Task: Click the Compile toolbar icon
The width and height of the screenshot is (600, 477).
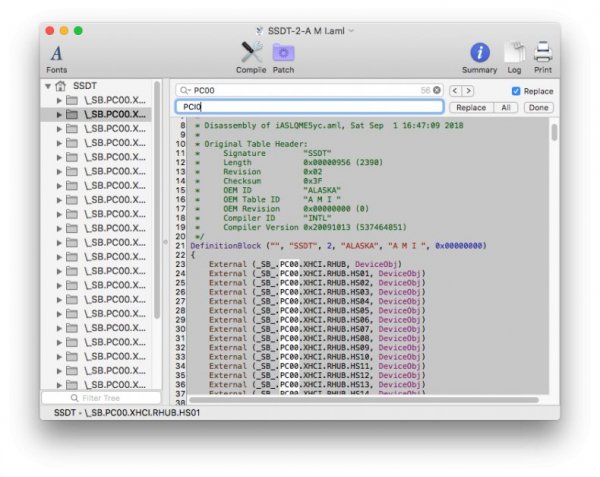Action: click(251, 54)
